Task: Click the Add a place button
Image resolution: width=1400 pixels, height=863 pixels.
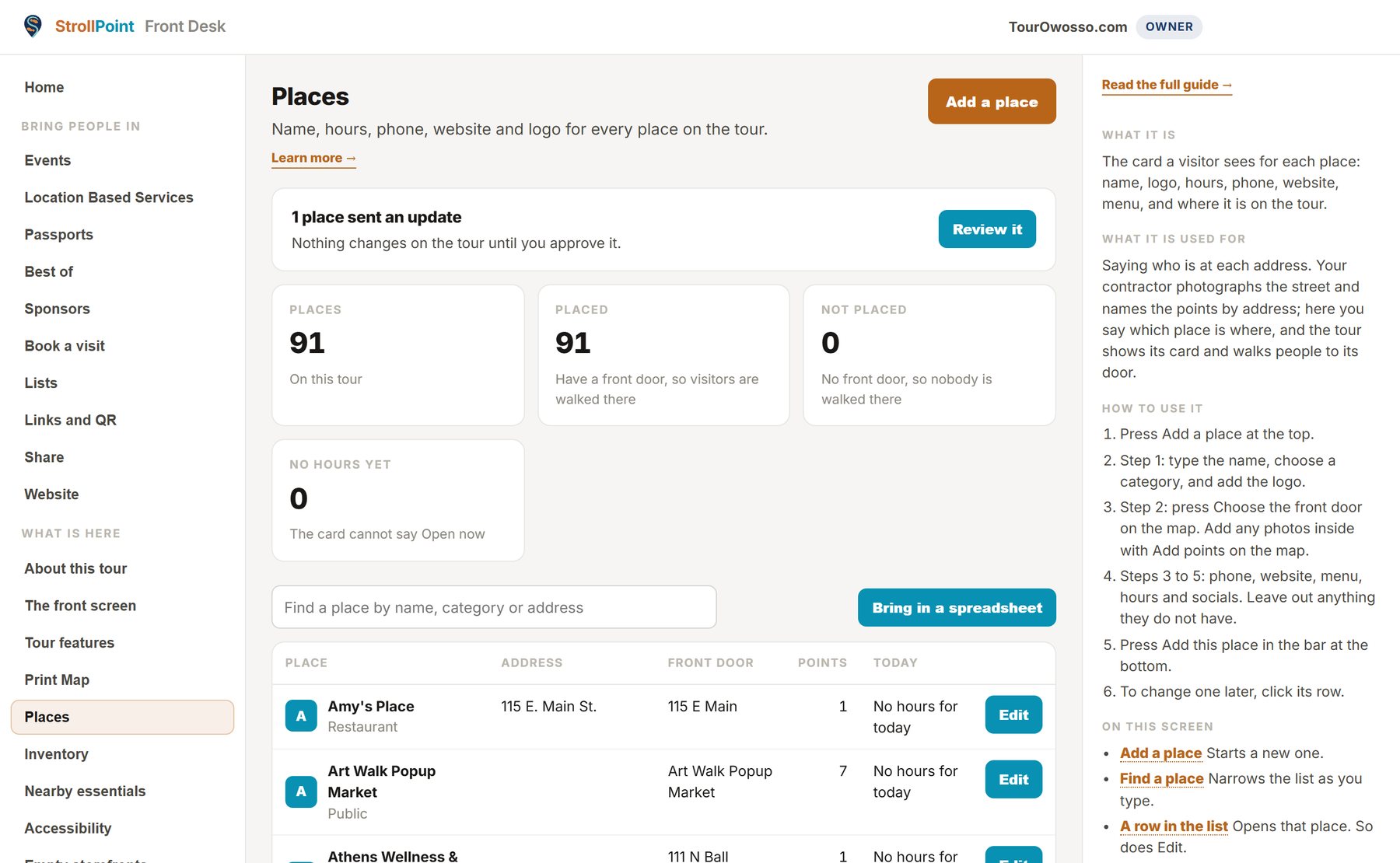Action: [x=992, y=101]
